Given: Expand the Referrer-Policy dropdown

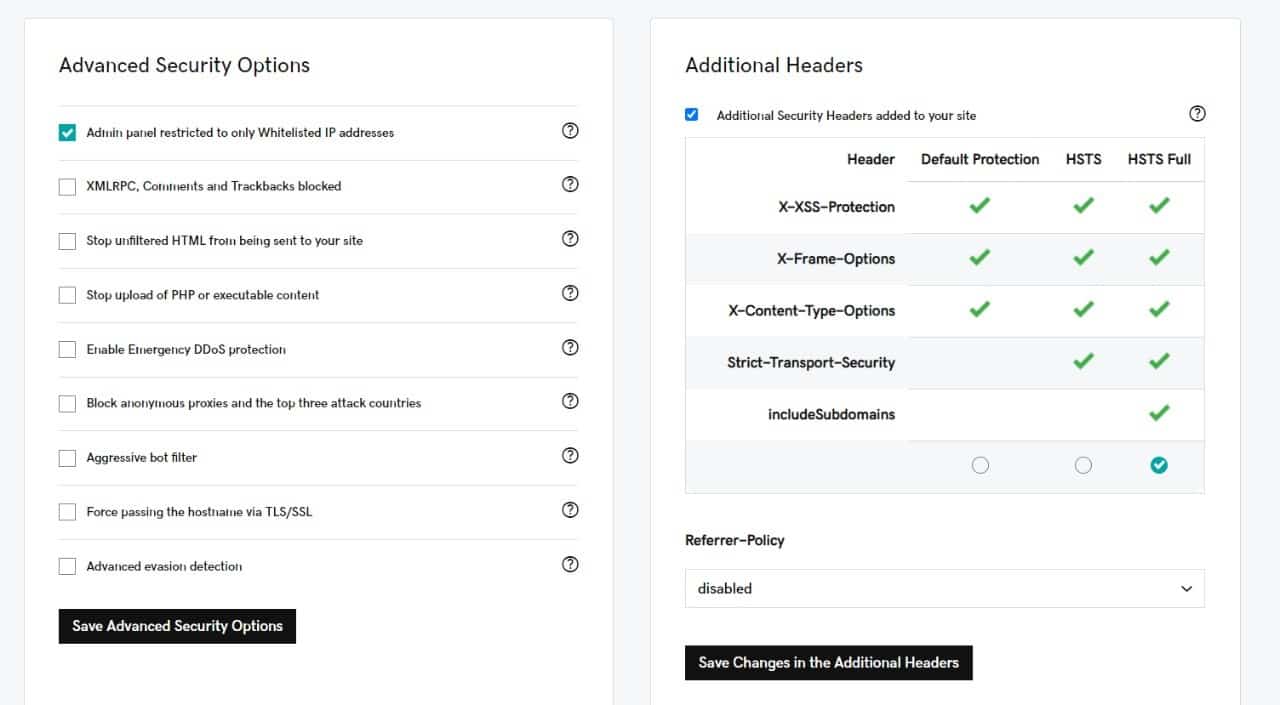Looking at the screenshot, I should [x=945, y=589].
